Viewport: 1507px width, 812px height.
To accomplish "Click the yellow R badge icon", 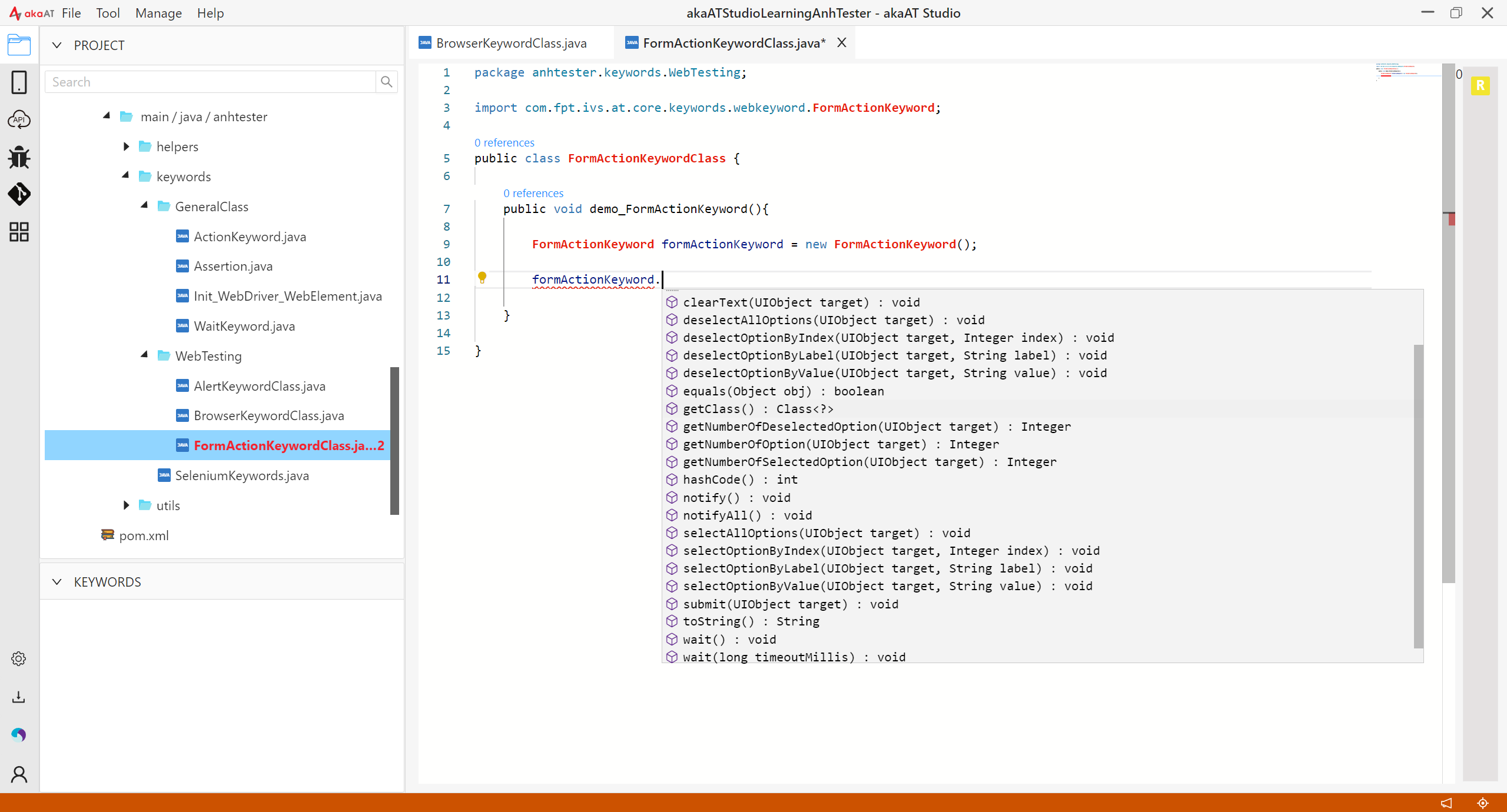I will pos(1480,86).
